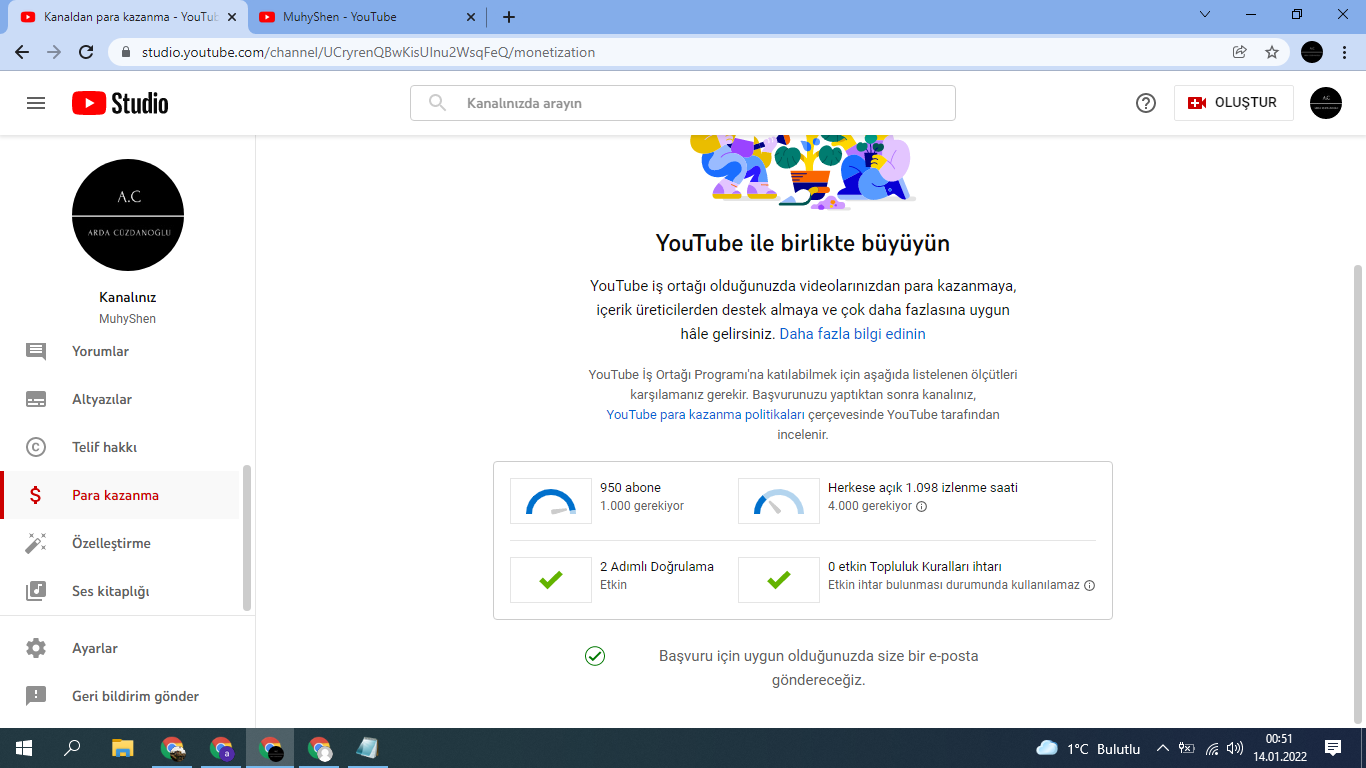Viewport: 1366px width, 768px height.
Task: Open the account avatar in Studio header
Action: click(1326, 103)
